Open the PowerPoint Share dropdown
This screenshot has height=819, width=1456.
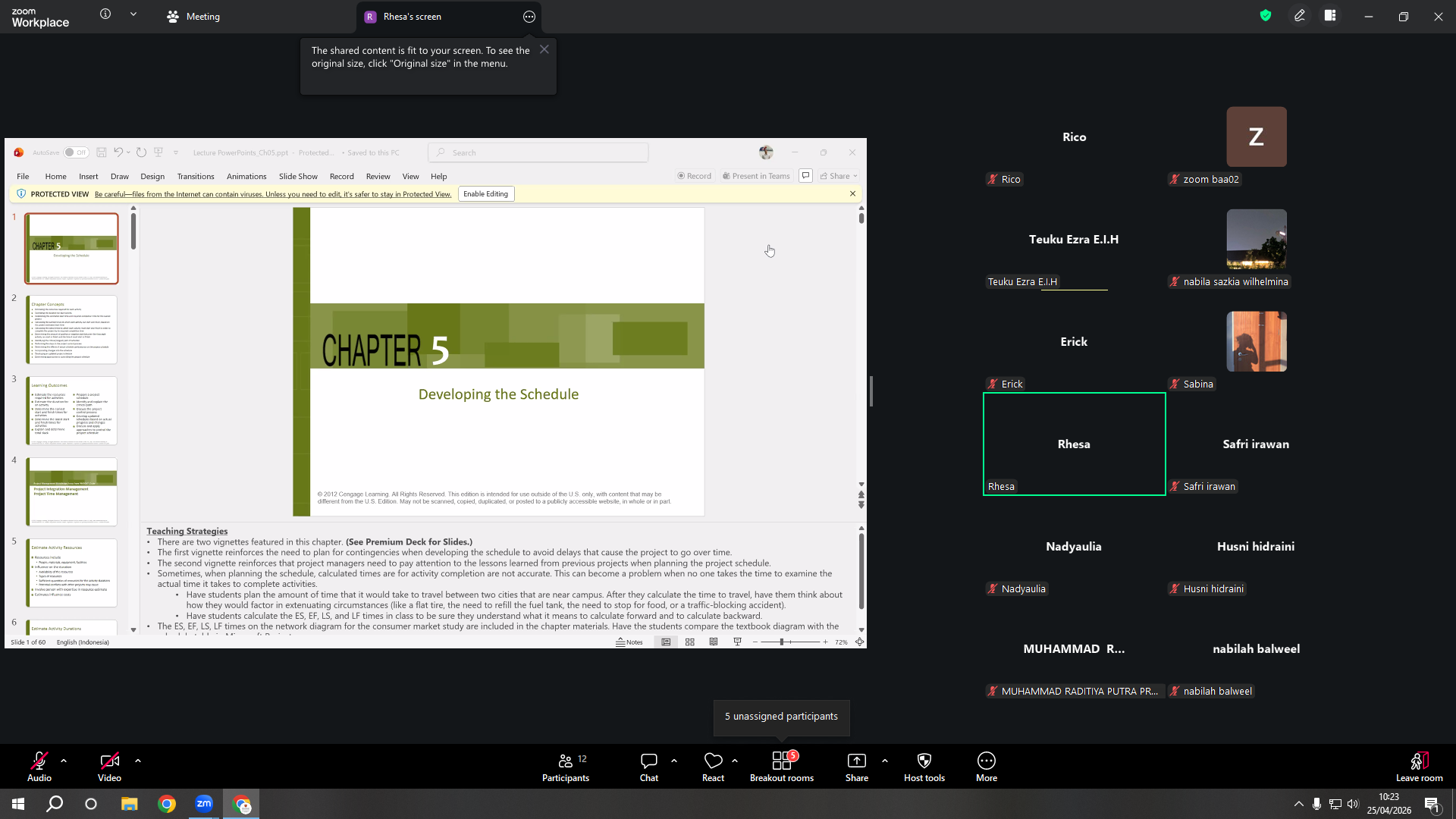839,176
